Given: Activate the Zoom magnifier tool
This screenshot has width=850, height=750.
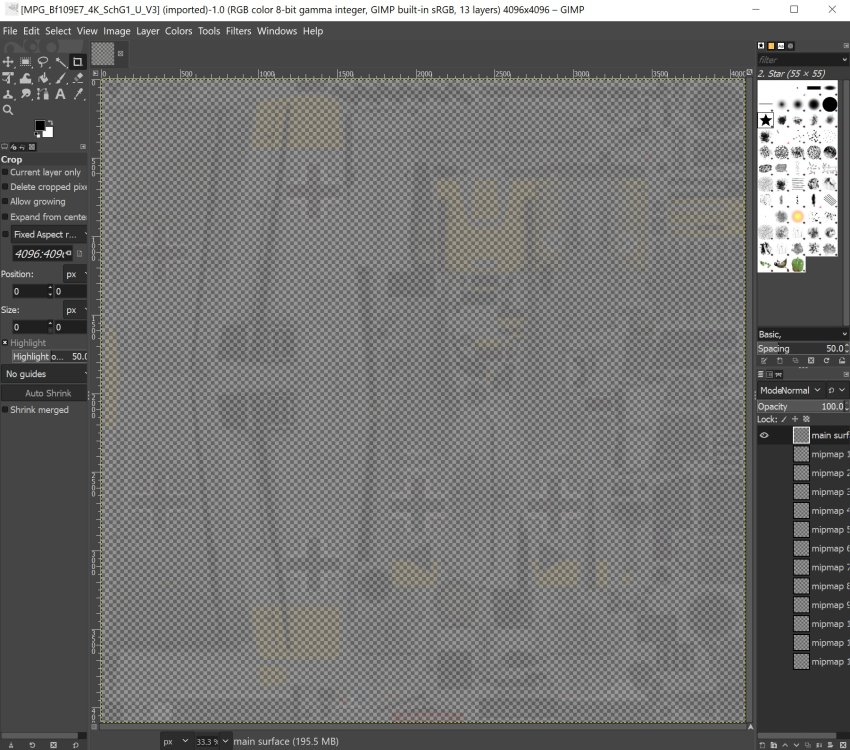Looking at the screenshot, I should pyautogui.click(x=8, y=110).
